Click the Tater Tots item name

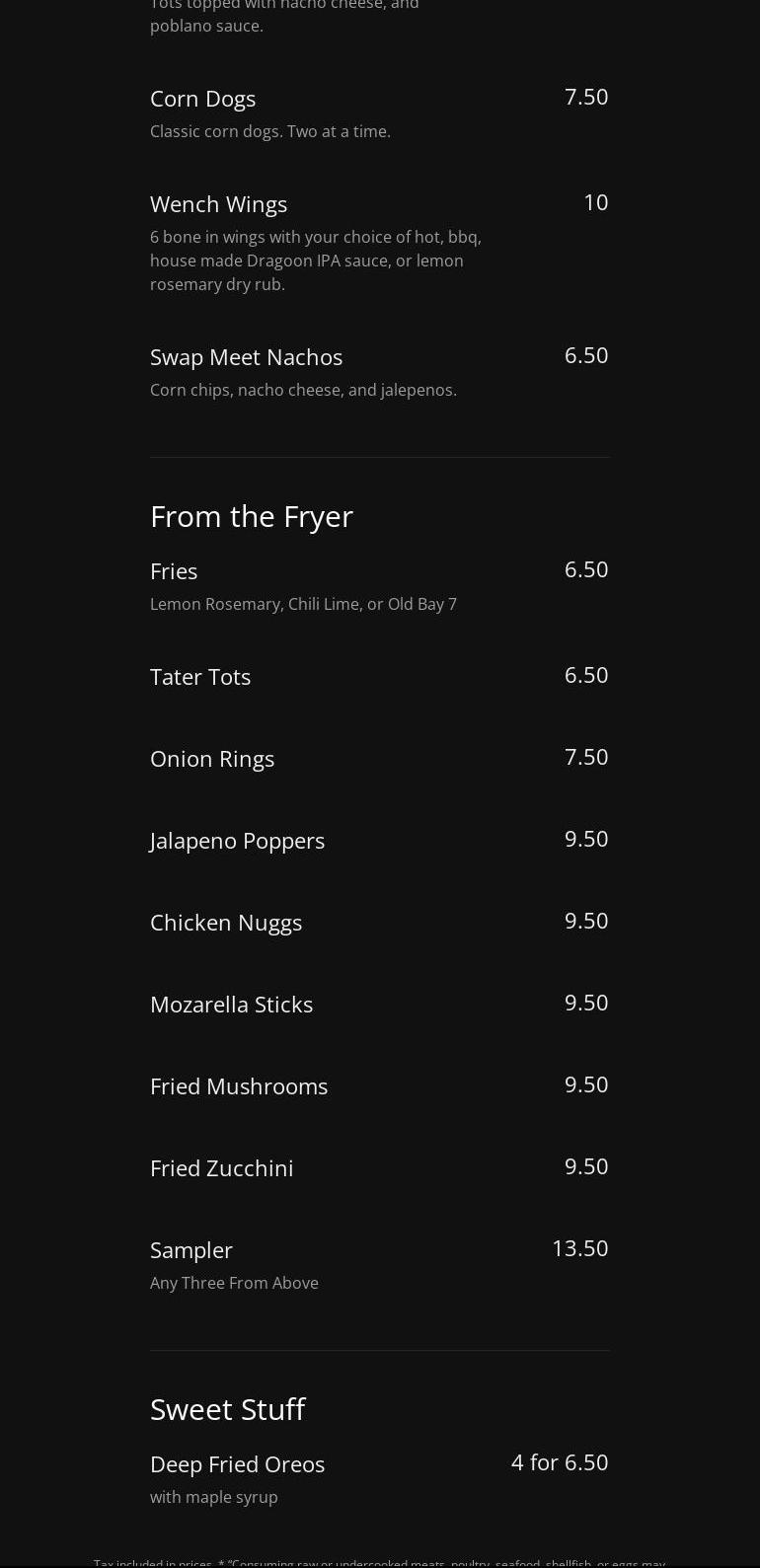point(200,677)
